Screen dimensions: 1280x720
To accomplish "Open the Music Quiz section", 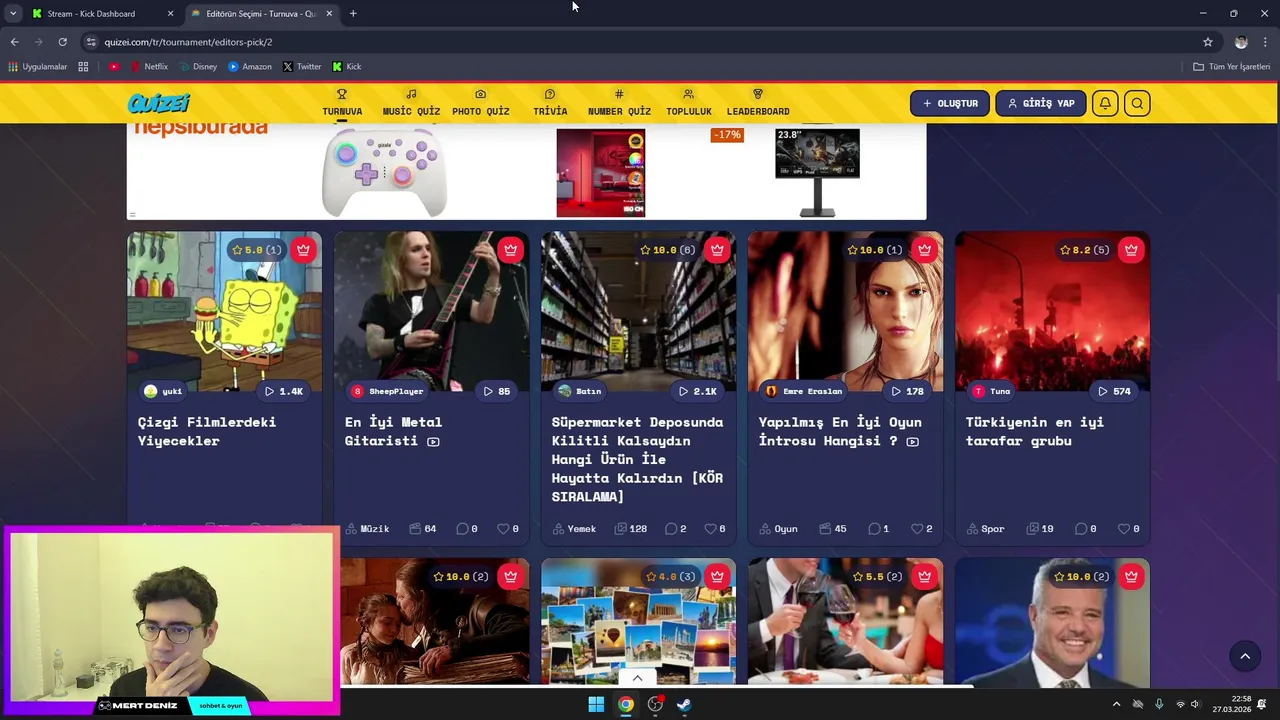I will coord(411,103).
